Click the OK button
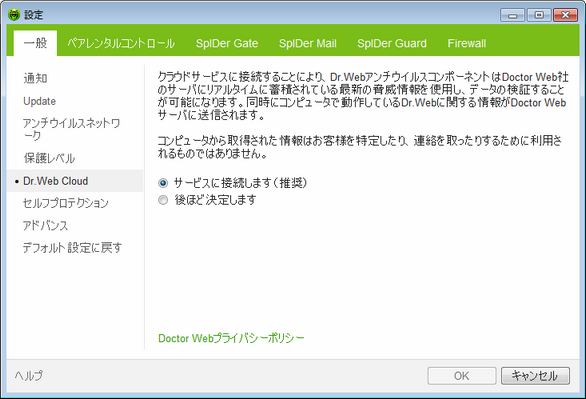586x399 pixels. 462,376
